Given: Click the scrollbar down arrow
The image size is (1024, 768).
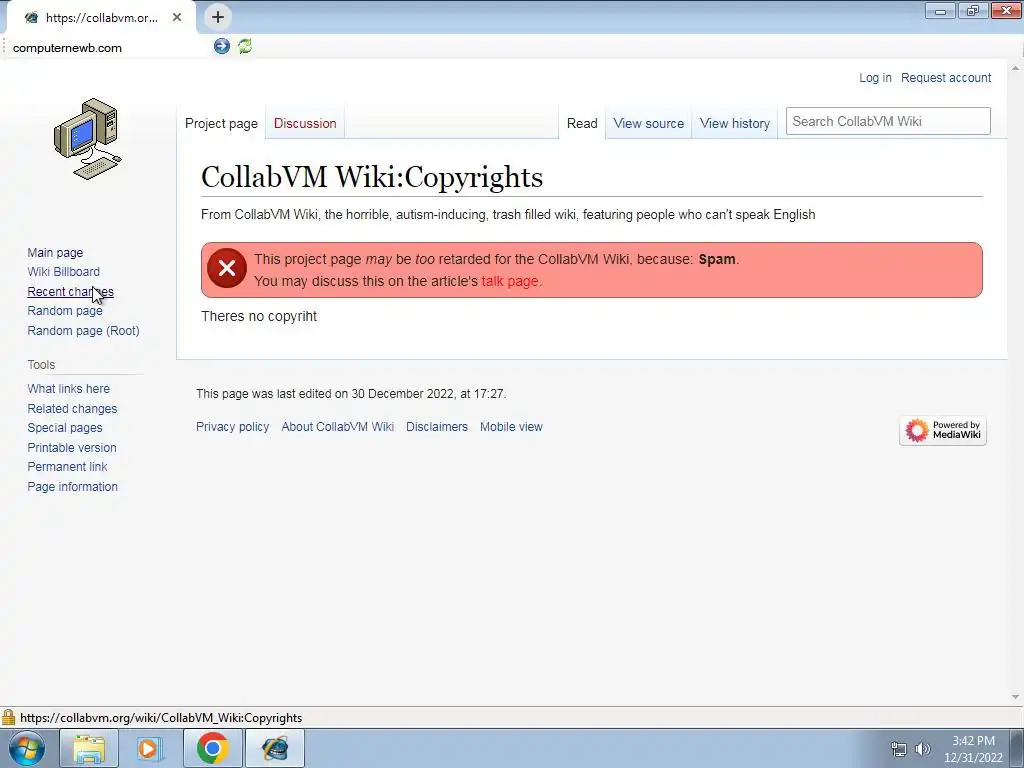Looking at the screenshot, I should click(x=1016, y=697).
